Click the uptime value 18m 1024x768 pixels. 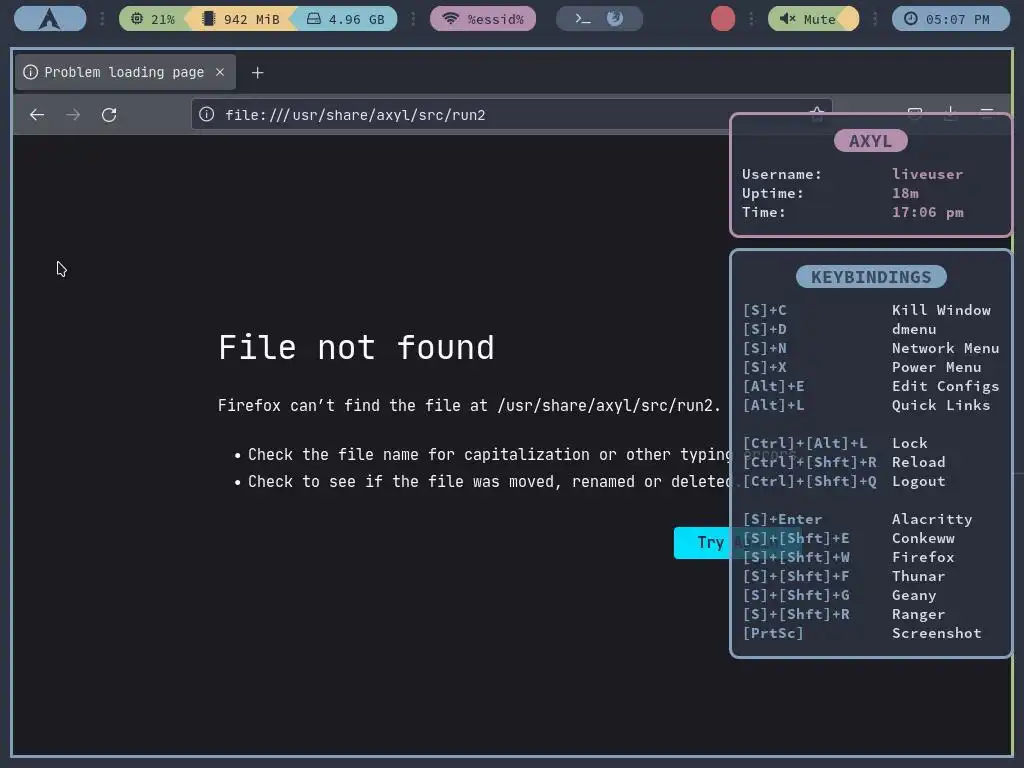click(905, 193)
